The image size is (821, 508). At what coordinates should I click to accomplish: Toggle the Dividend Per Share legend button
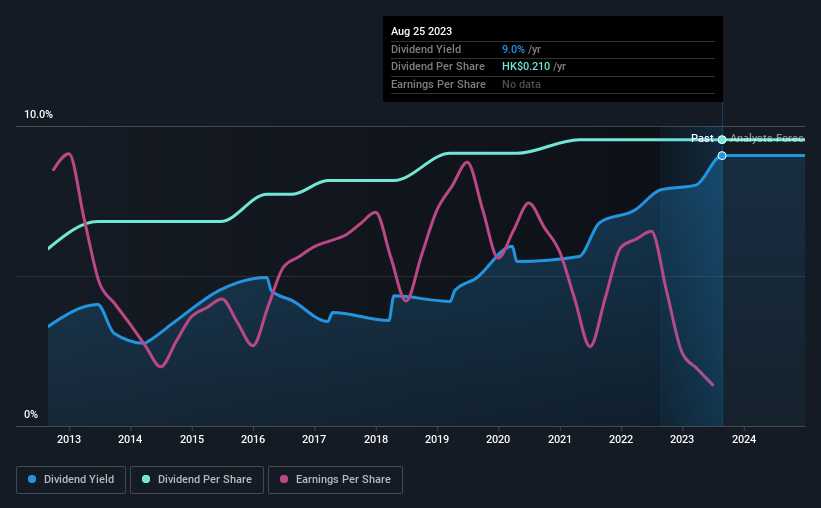(x=197, y=480)
